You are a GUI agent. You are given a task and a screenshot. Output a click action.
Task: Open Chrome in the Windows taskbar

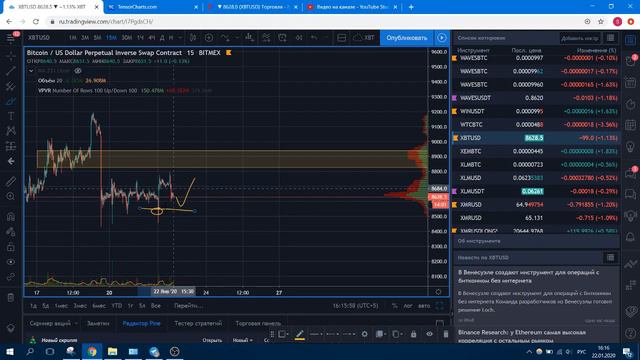[x=91, y=351]
